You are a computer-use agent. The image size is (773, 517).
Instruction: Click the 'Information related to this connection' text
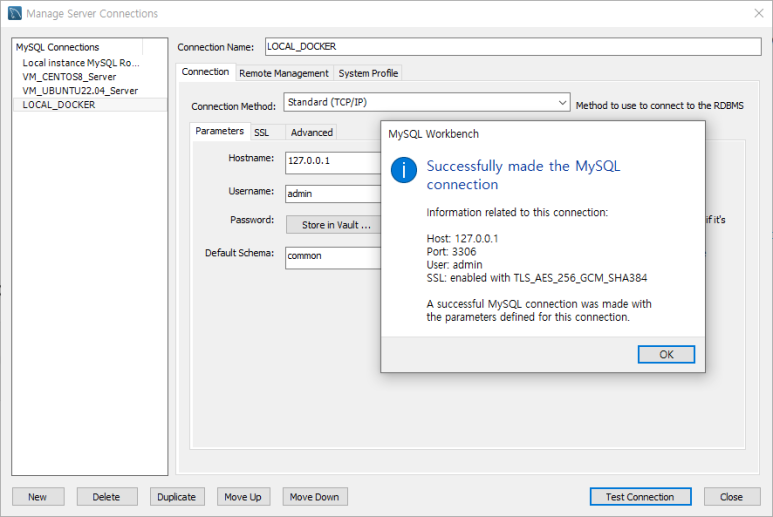(517, 212)
